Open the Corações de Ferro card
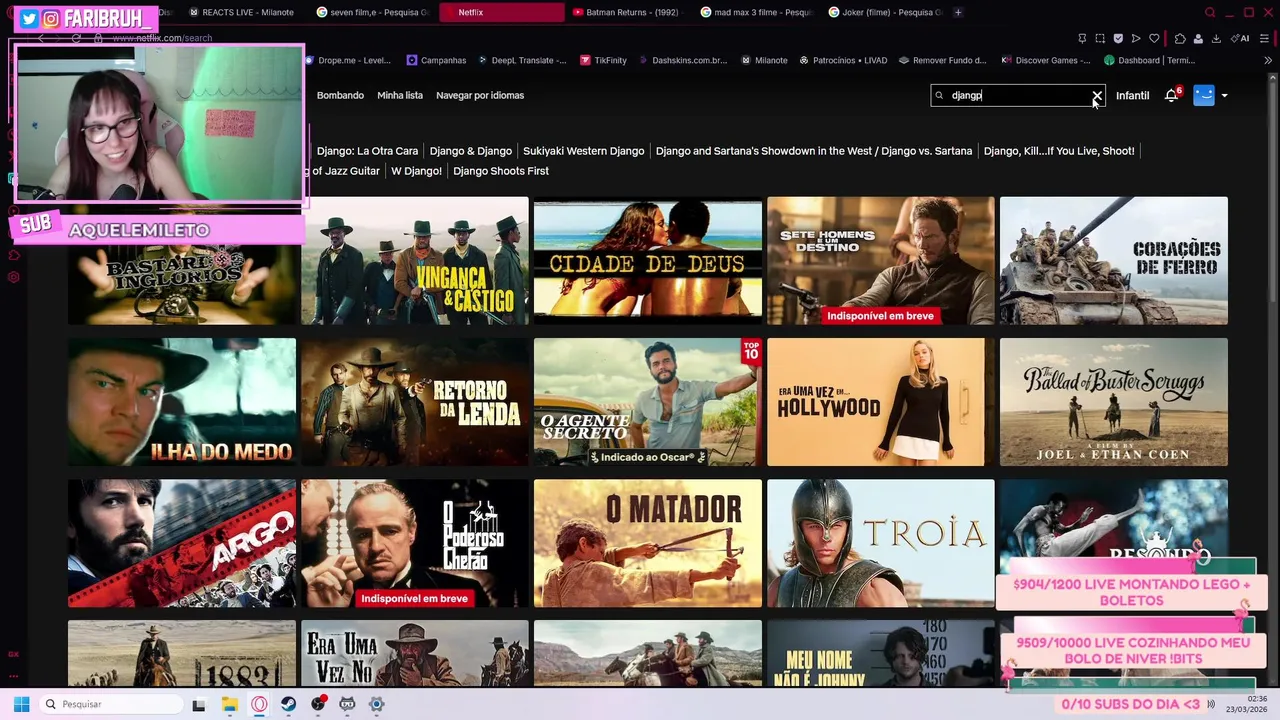 1114,261
